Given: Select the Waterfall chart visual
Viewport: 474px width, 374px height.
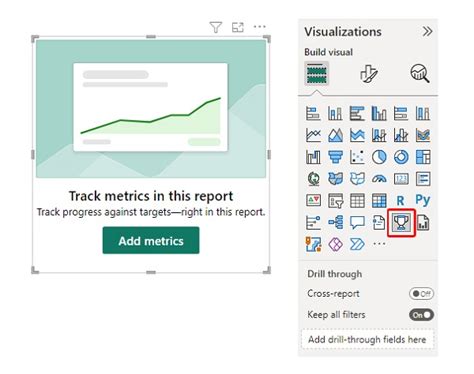Looking at the screenshot, I should [x=313, y=157].
